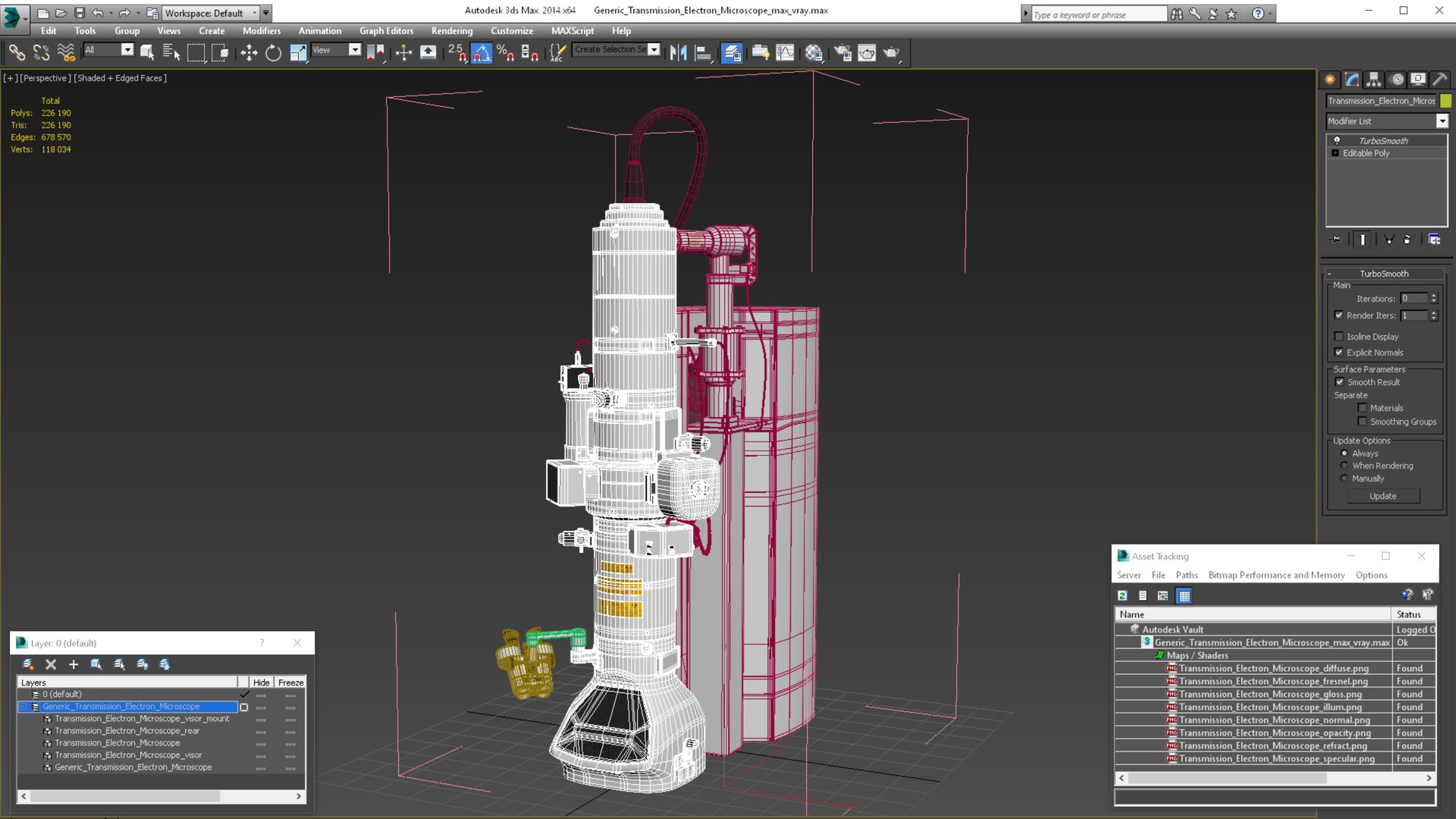Delete layer using the X icon

(51, 664)
